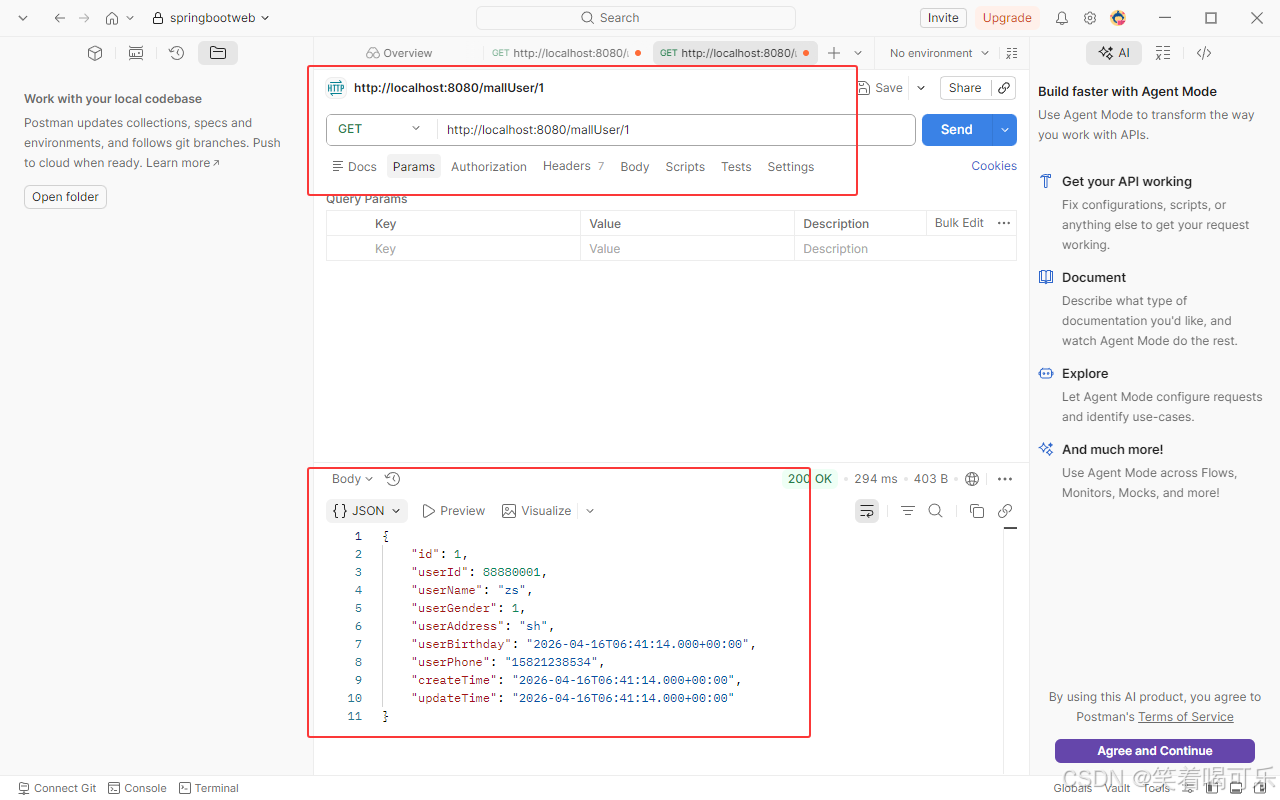
Task: Open Collections in the sidebar
Action: point(95,53)
